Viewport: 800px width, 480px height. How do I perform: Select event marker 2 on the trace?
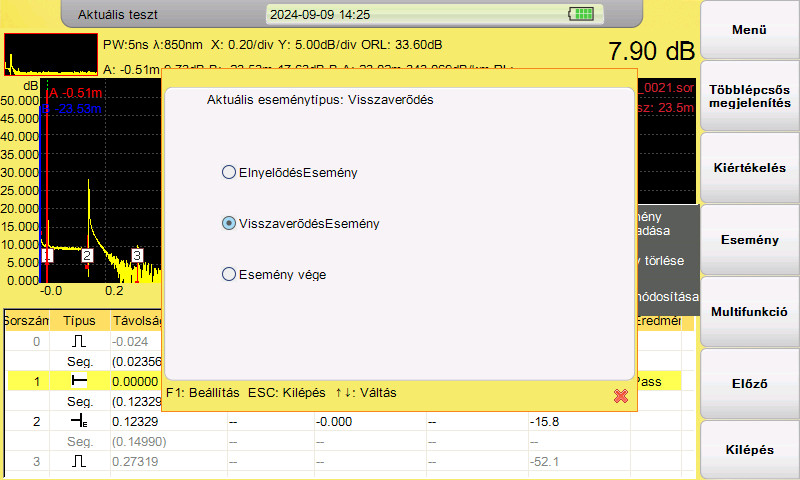pyautogui.click(x=87, y=256)
